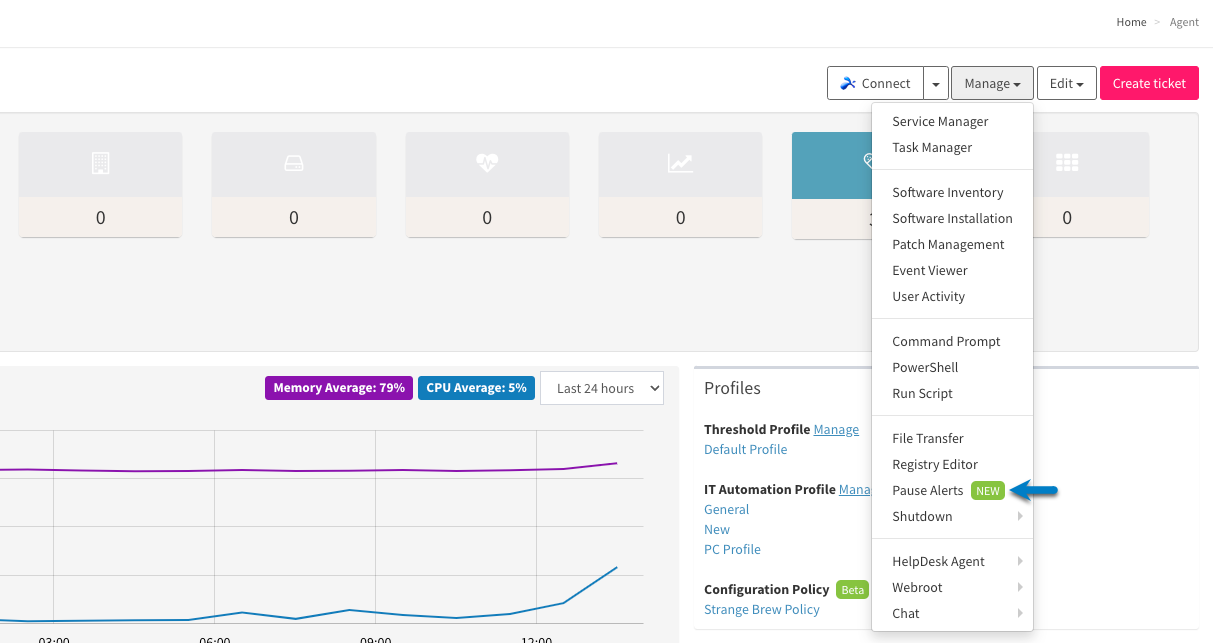Click the building icon tile

(x=100, y=184)
